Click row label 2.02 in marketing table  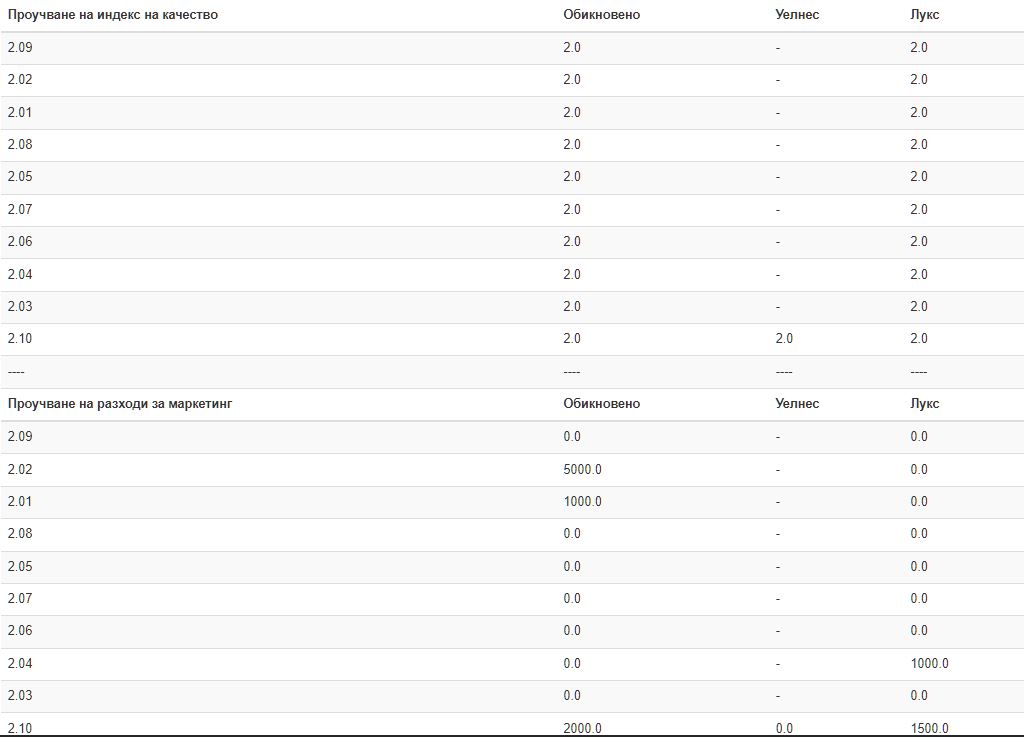(x=20, y=469)
